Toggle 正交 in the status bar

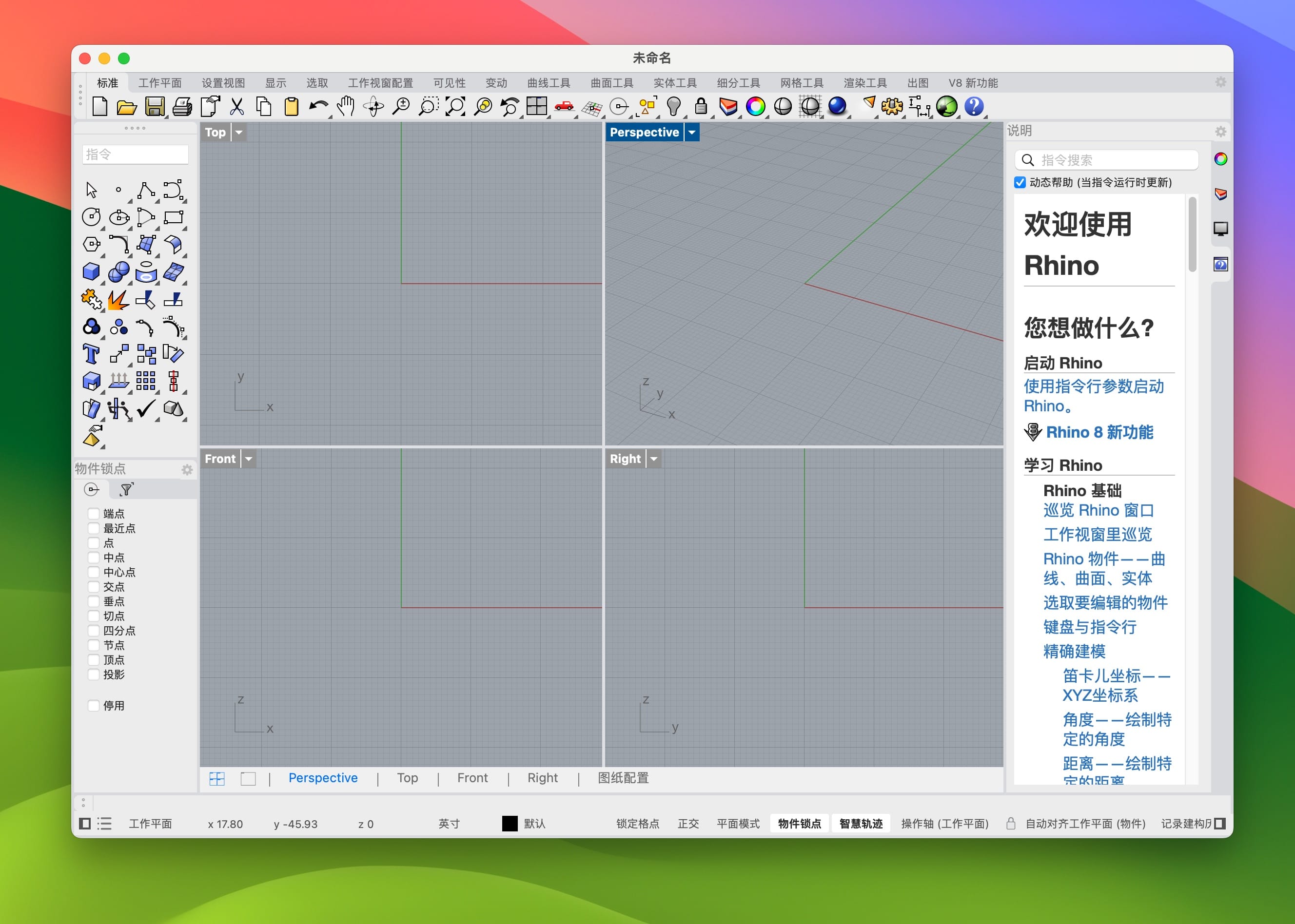pyautogui.click(x=687, y=823)
